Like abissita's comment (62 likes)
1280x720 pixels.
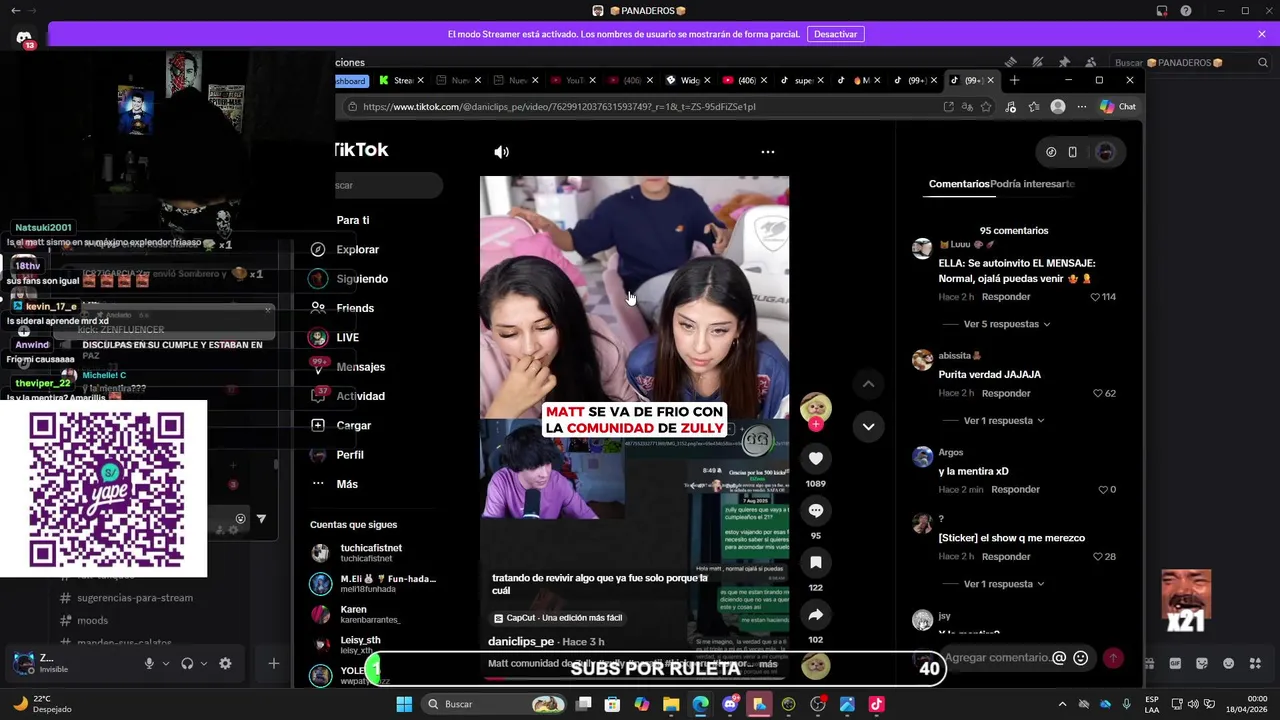click(x=1095, y=394)
